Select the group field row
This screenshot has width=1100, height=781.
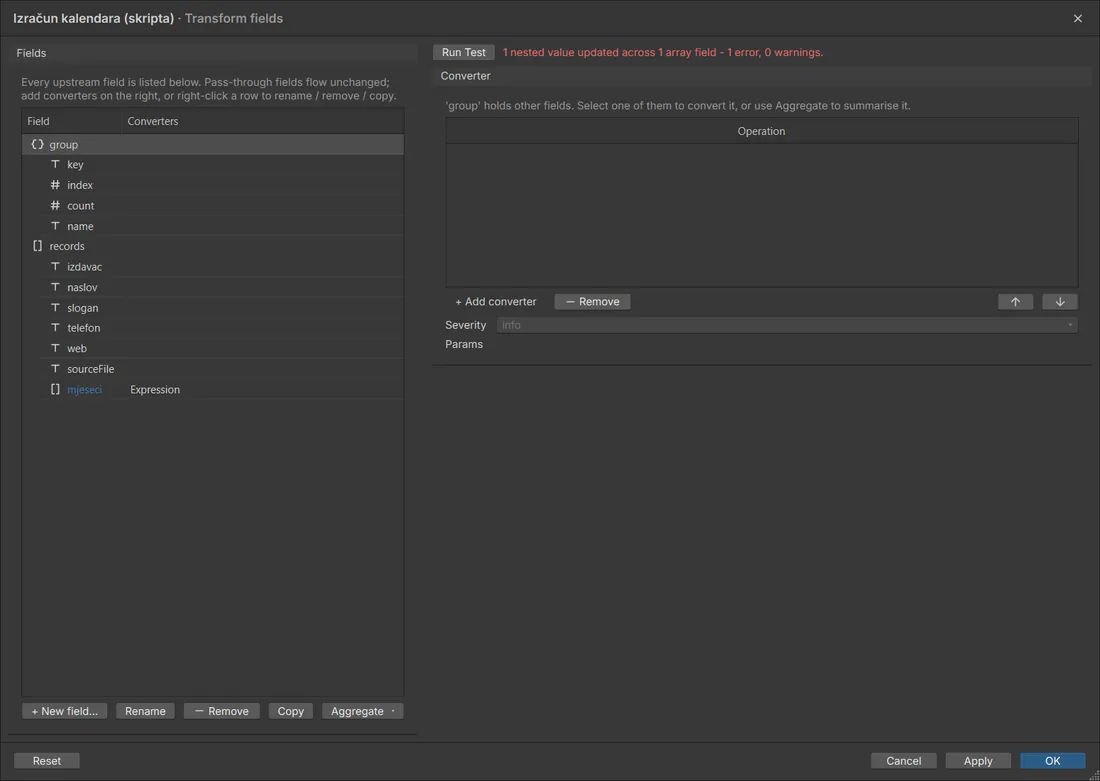point(213,145)
